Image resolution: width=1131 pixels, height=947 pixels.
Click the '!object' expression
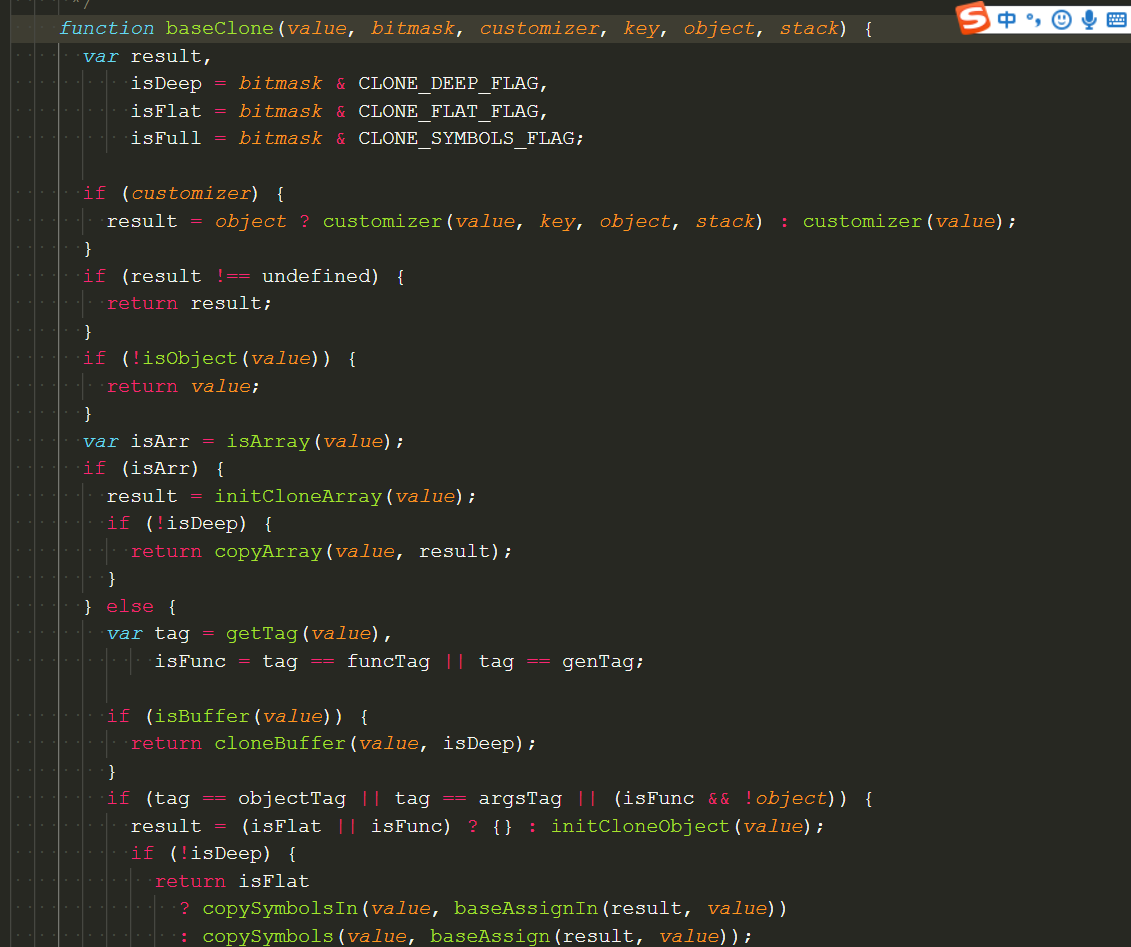tap(785, 798)
